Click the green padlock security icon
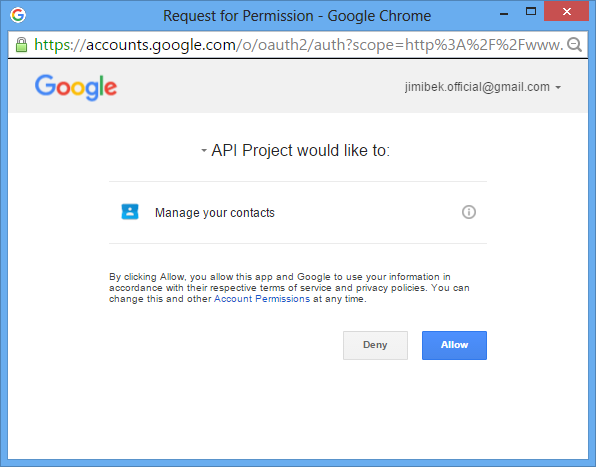Image resolution: width=596 pixels, height=467 pixels. 21,45
